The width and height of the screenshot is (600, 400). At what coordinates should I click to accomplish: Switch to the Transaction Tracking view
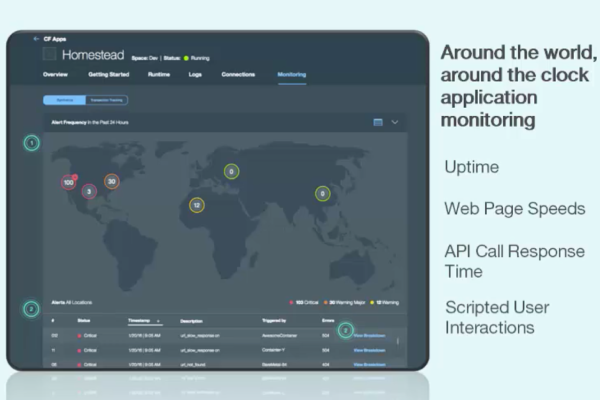pyautogui.click(x=107, y=100)
